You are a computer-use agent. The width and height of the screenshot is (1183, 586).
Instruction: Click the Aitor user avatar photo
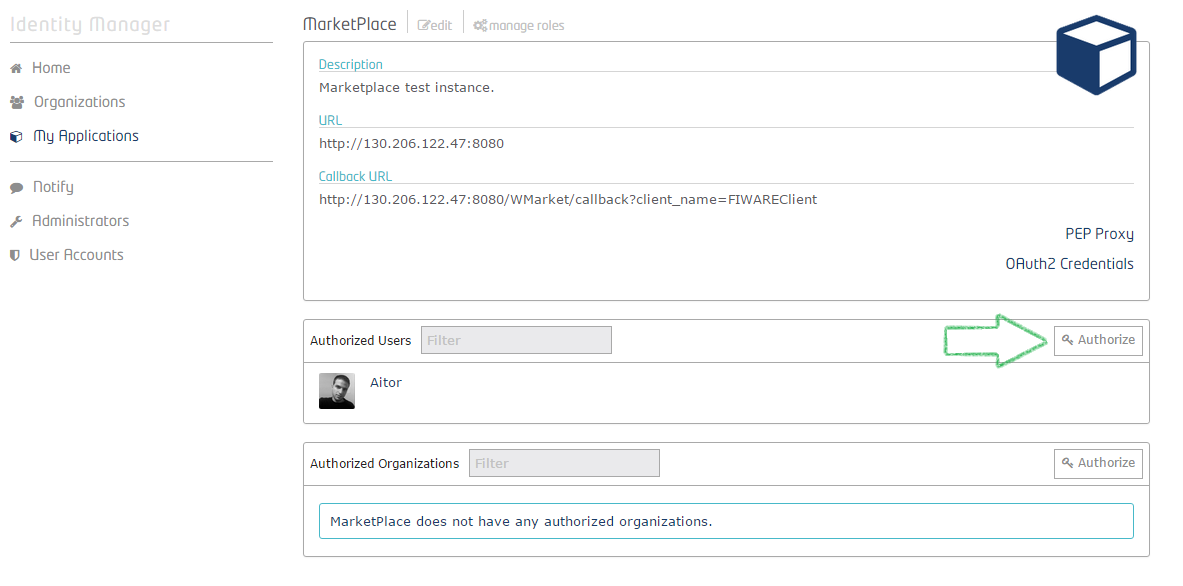(x=336, y=391)
